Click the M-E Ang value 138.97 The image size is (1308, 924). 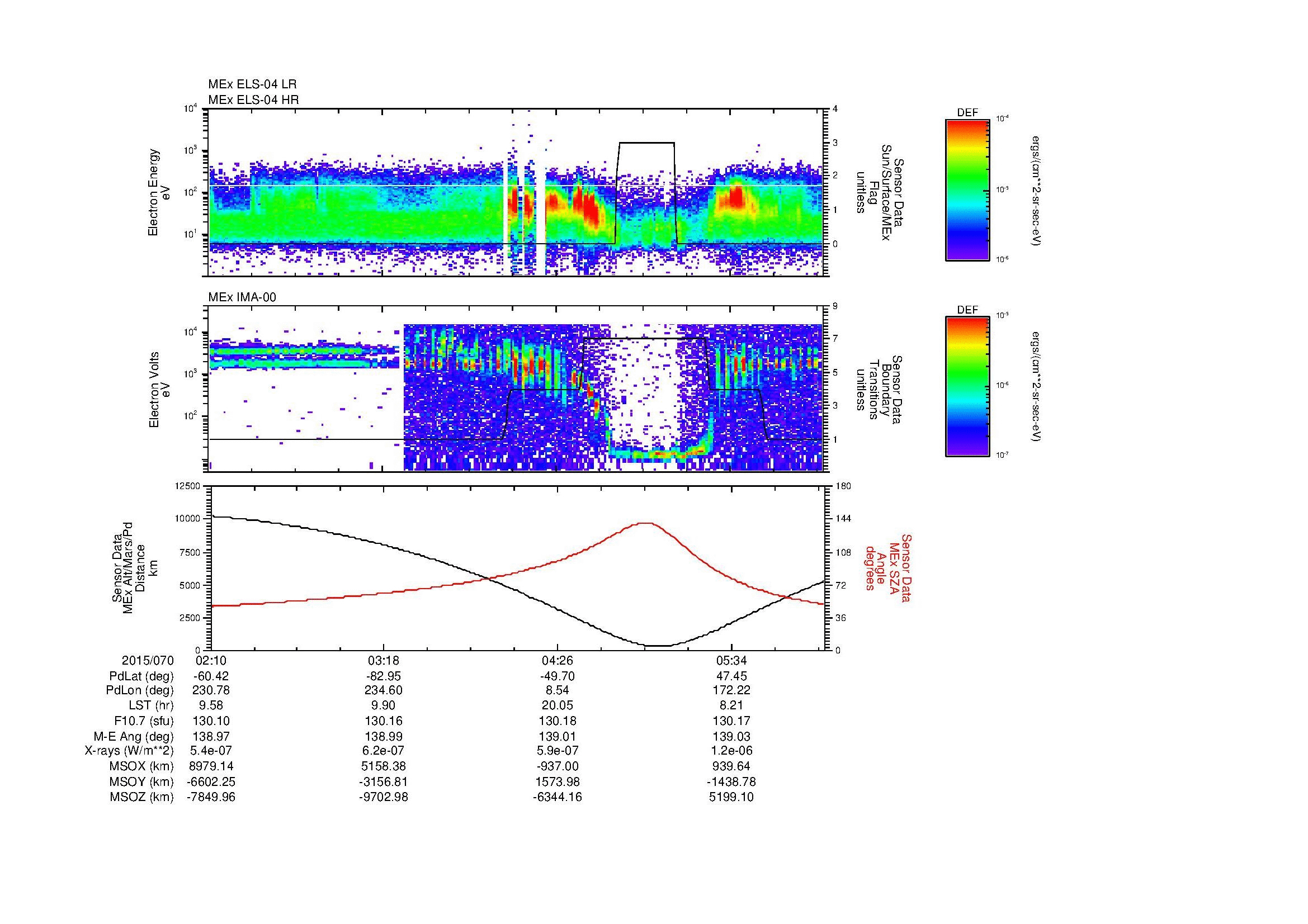(211, 736)
